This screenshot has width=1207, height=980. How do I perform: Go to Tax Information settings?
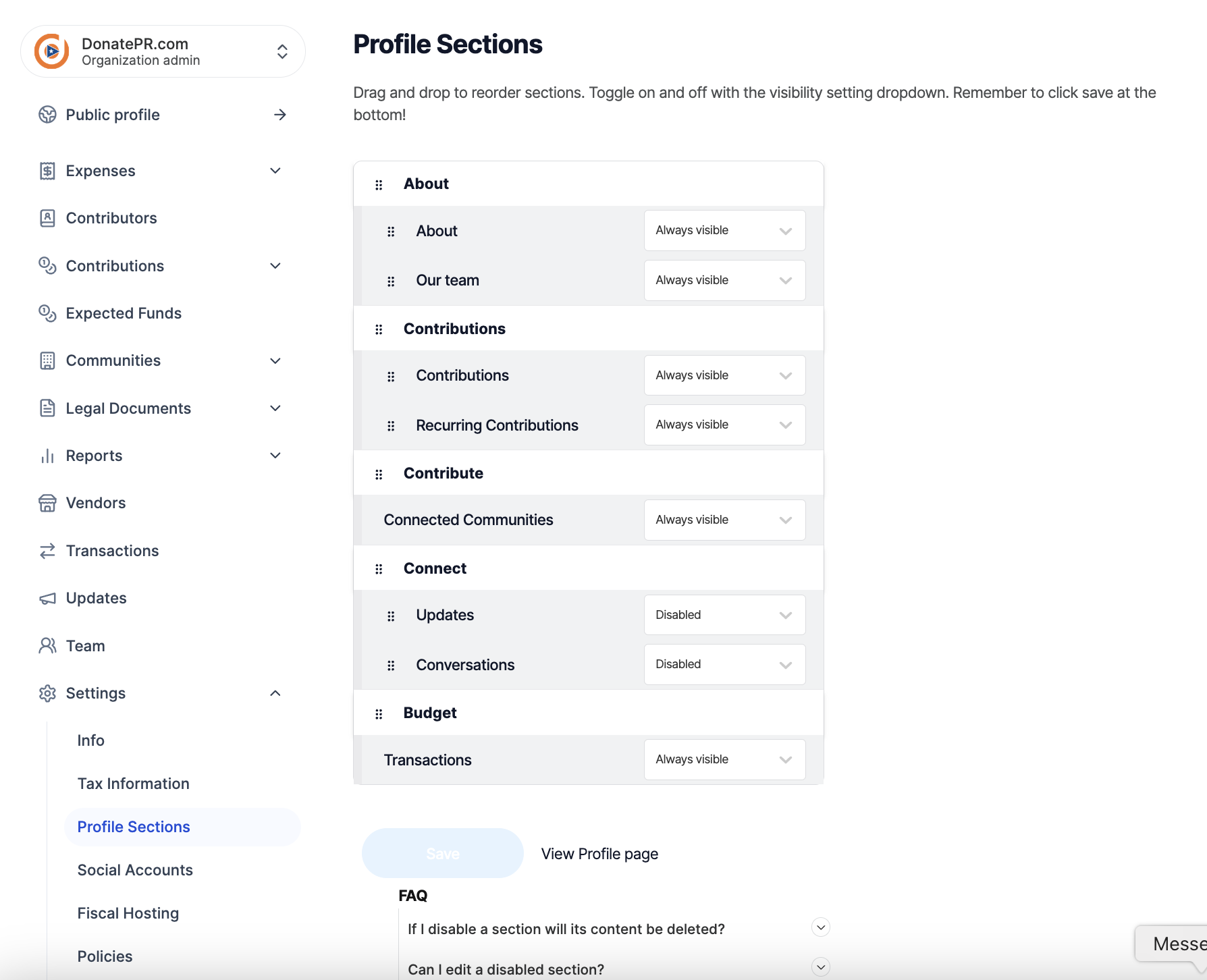tap(133, 784)
